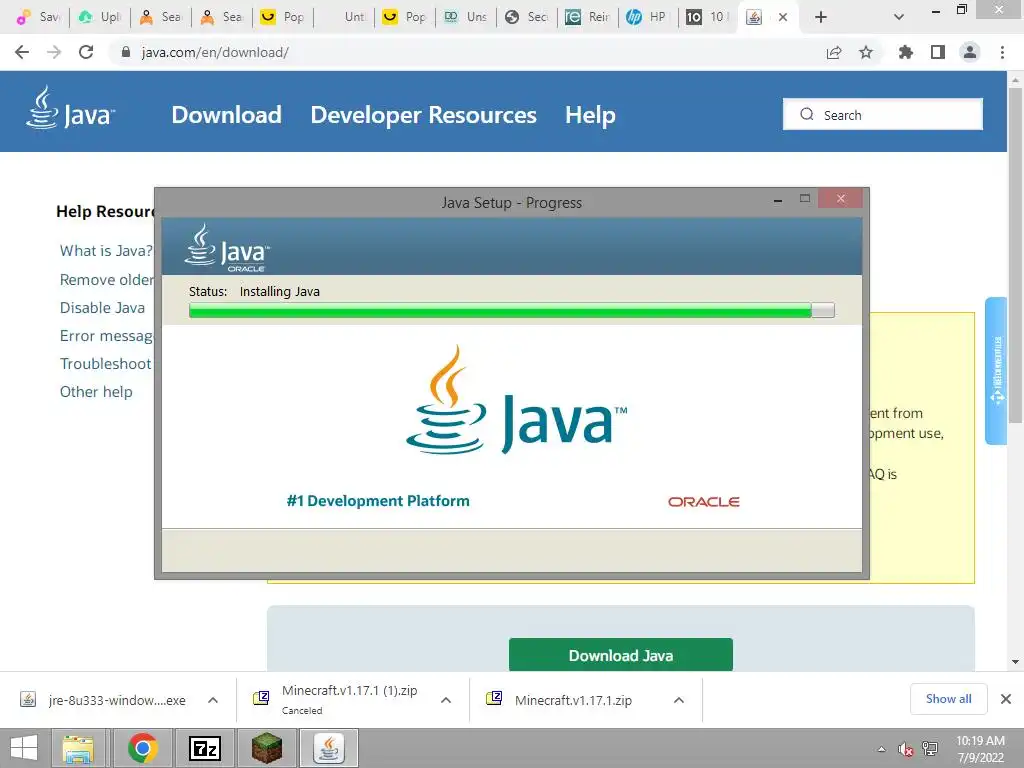1024x768 pixels.
Task: Open 7-Zip from the taskbar
Action: pyautogui.click(x=204, y=748)
